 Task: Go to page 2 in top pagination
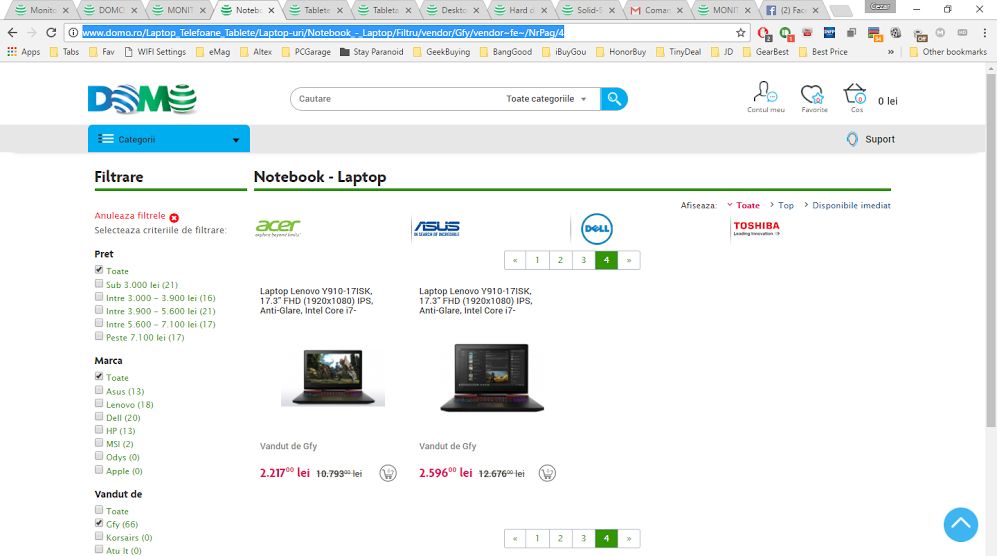(x=560, y=260)
